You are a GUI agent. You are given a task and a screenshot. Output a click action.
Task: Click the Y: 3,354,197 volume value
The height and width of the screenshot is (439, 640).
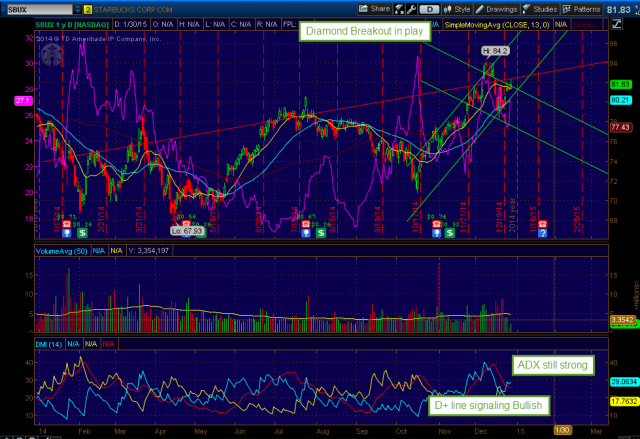149,251
